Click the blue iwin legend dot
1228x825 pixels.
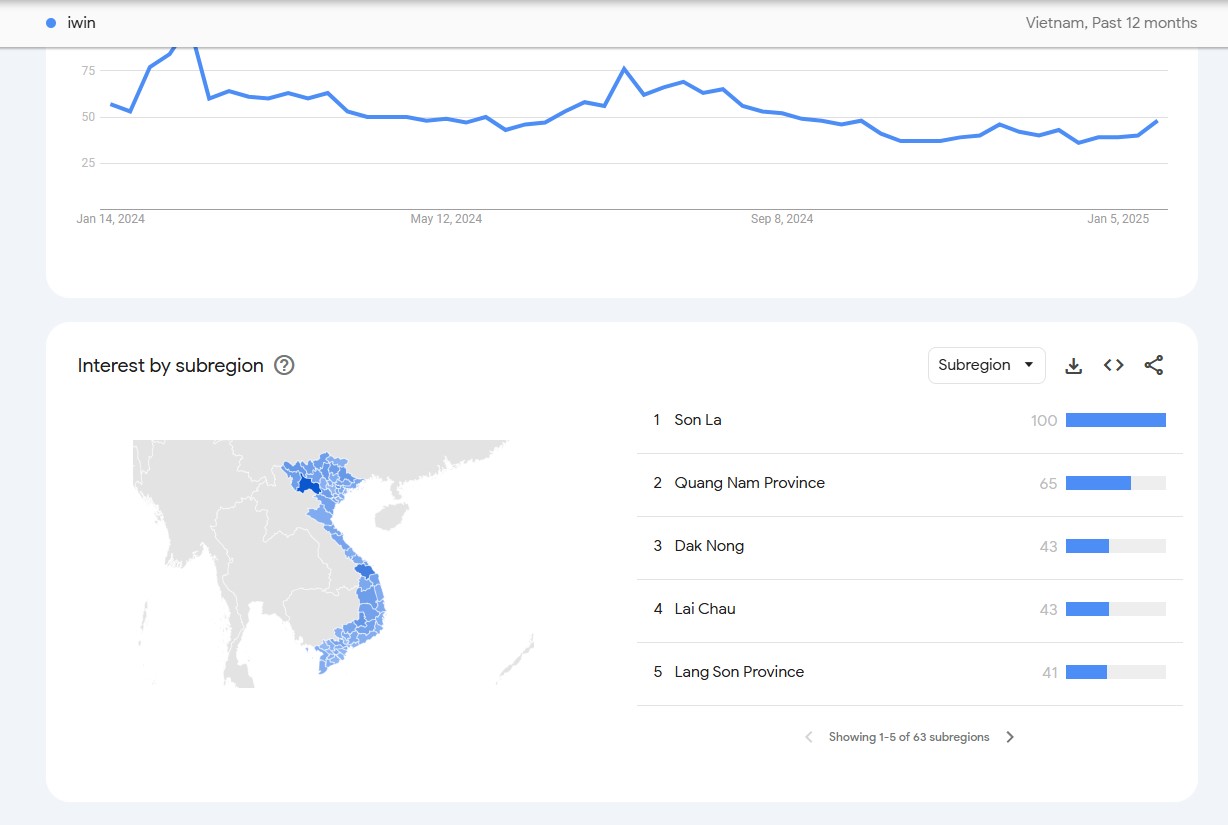tap(51, 22)
